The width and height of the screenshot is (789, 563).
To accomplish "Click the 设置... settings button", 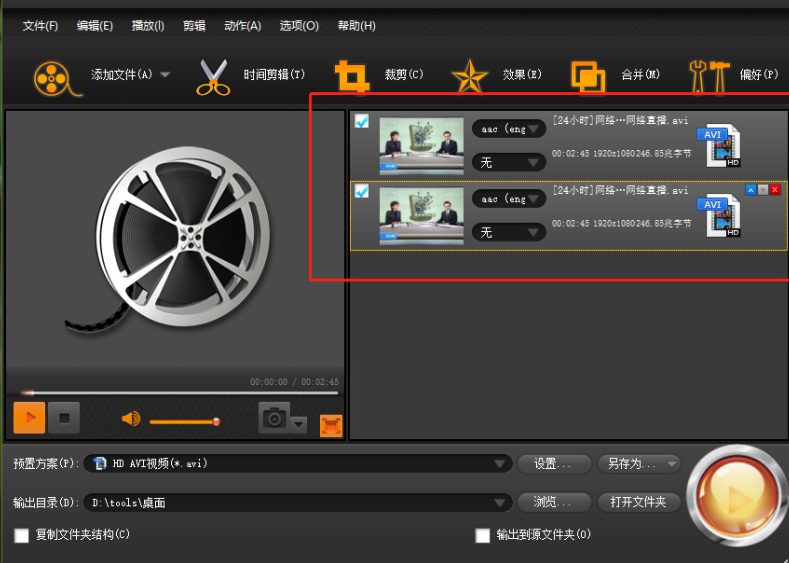I will (554, 463).
